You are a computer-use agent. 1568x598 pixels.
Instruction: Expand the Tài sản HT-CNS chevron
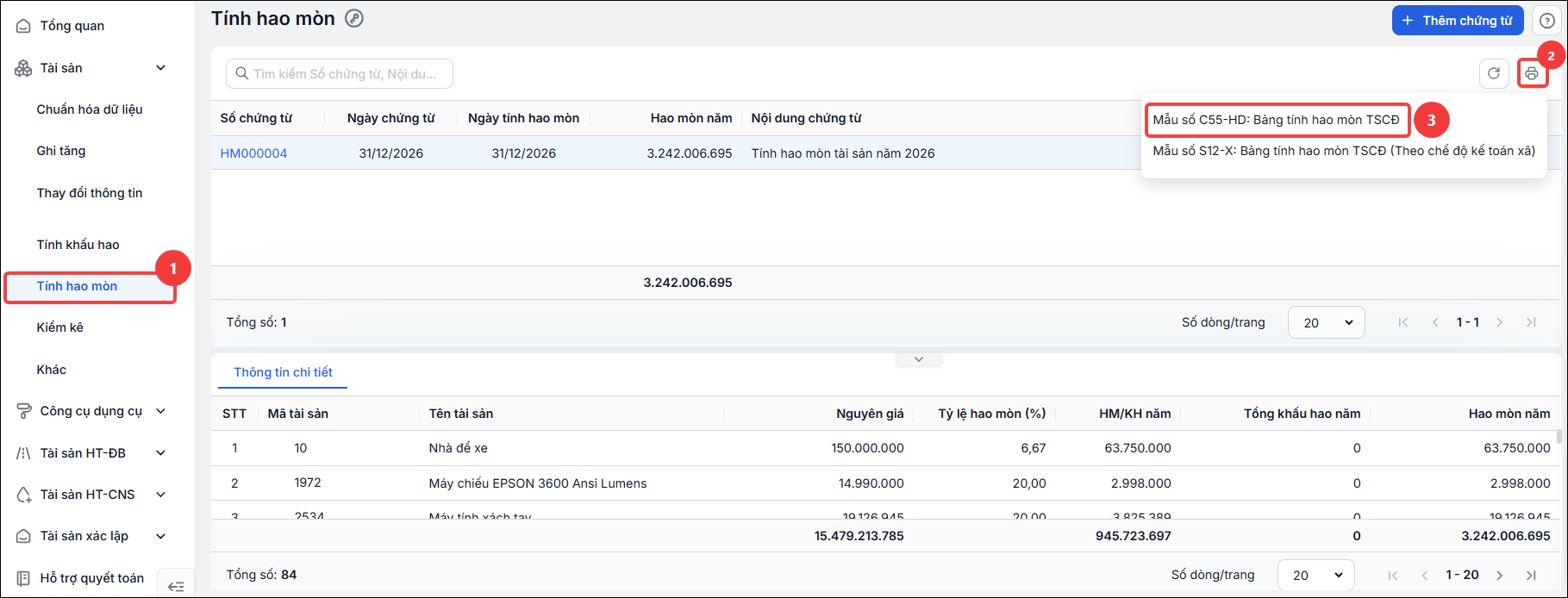[160, 495]
